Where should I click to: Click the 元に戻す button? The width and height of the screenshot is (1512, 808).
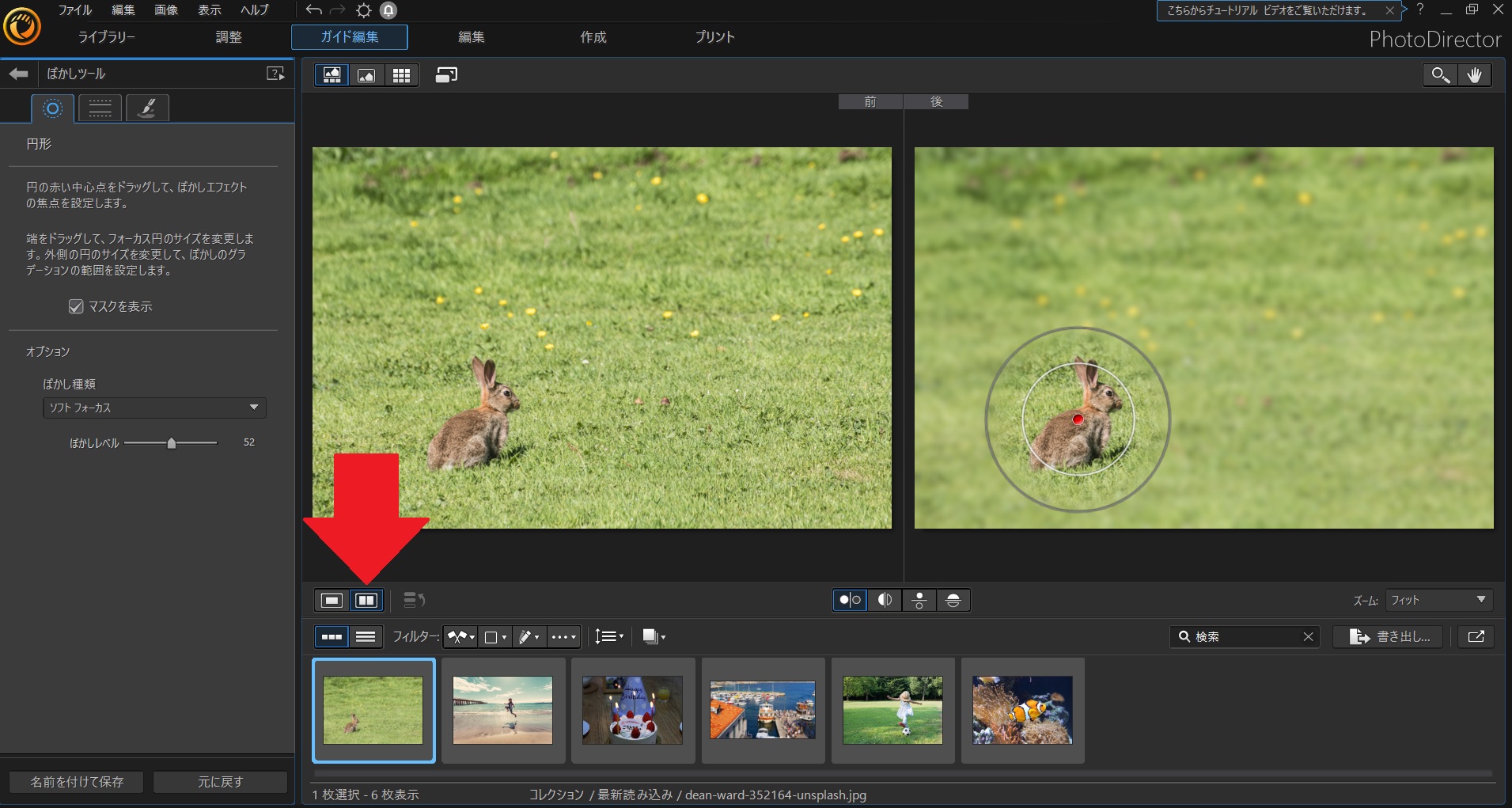pos(220,782)
